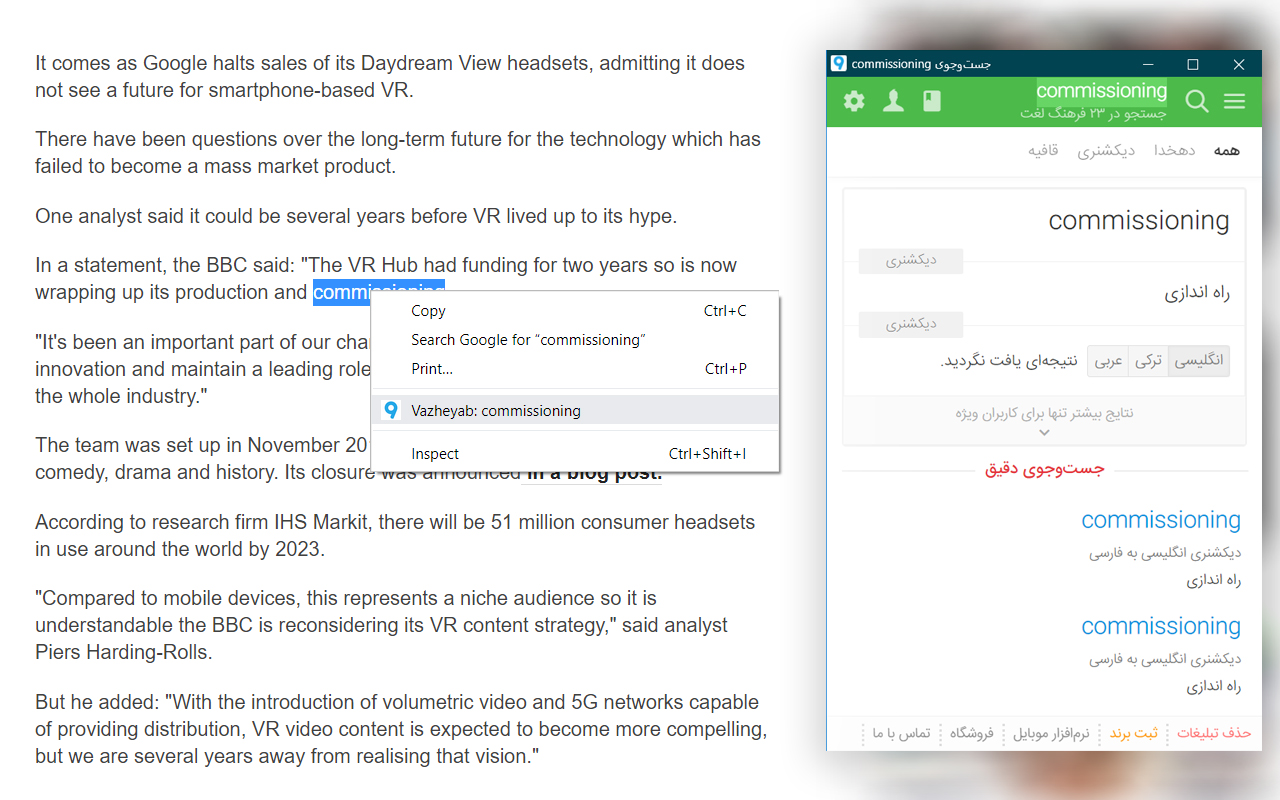Choose Search Google for "commissioning"
This screenshot has height=800, width=1280.
pyautogui.click(x=575, y=340)
